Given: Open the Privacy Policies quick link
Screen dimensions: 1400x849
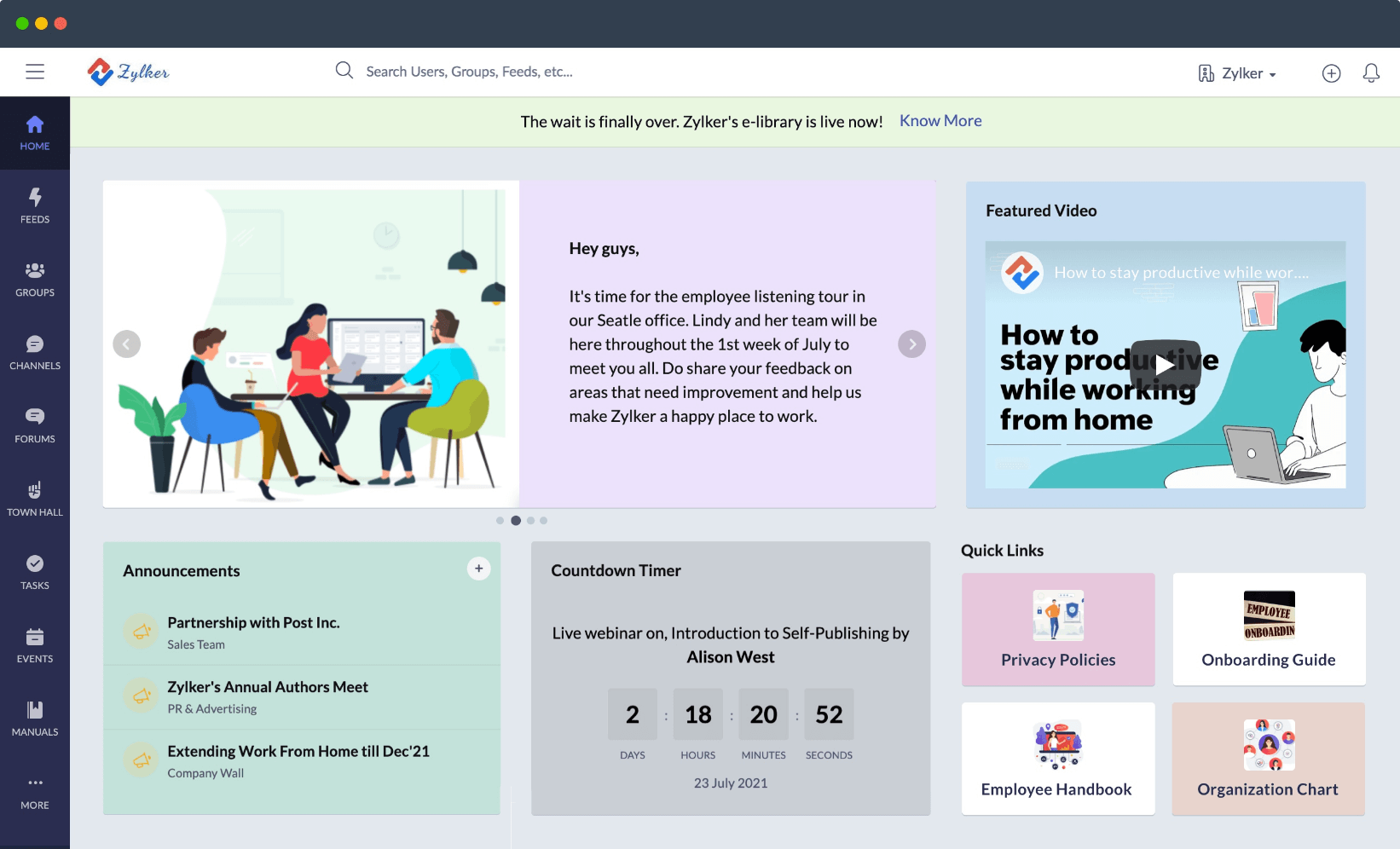Looking at the screenshot, I should 1058,629.
